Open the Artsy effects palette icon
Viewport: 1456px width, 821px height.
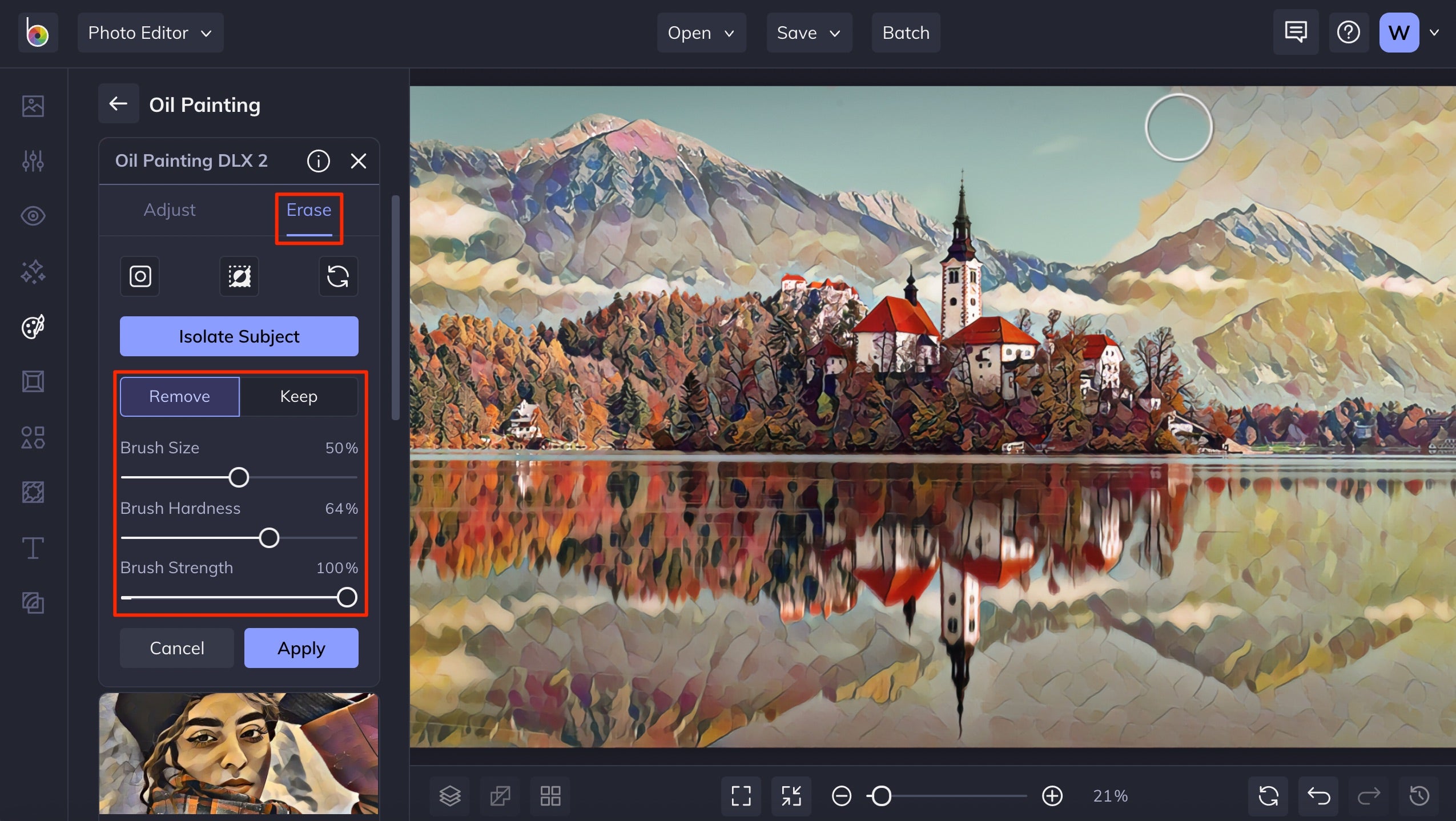point(33,327)
